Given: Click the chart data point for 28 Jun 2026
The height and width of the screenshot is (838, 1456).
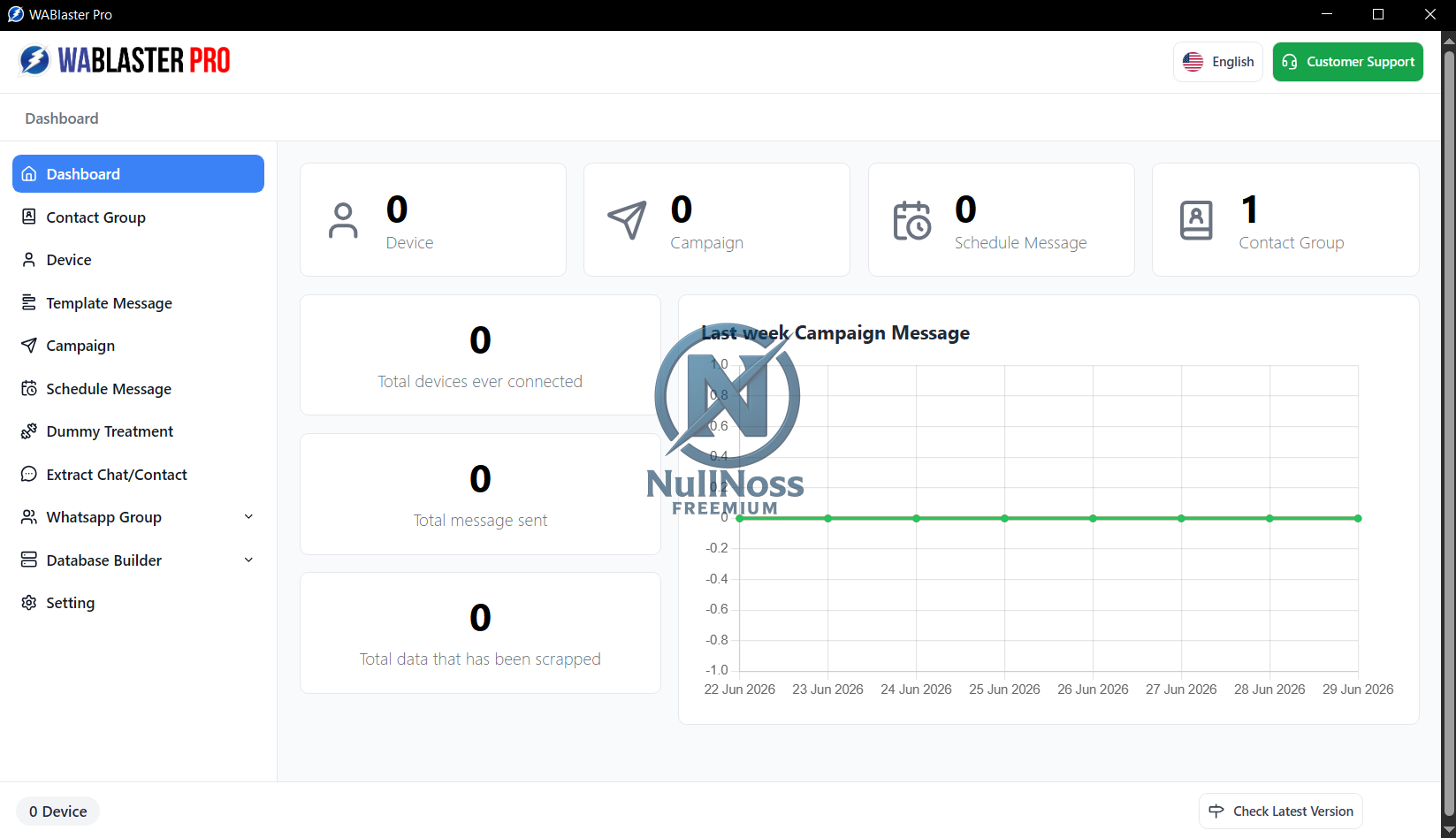Looking at the screenshot, I should pos(1270,519).
